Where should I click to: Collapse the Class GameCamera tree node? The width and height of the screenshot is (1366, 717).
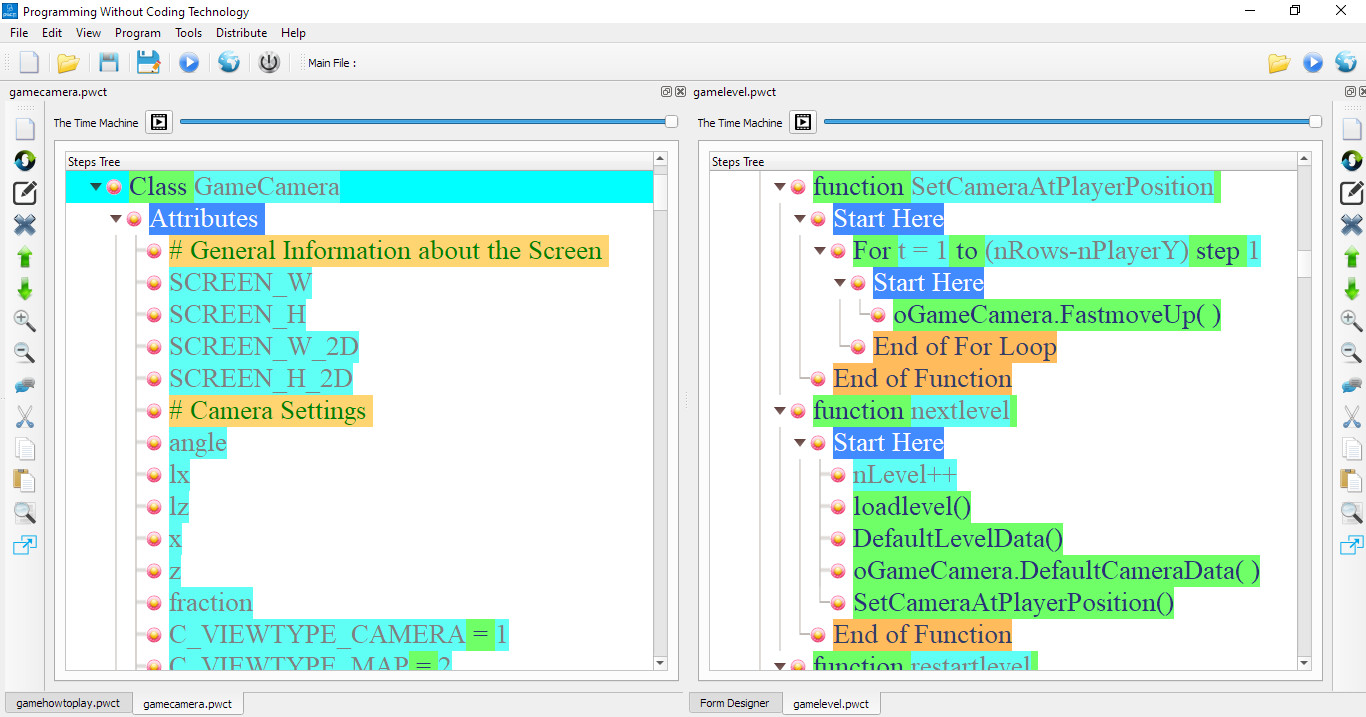[96, 186]
